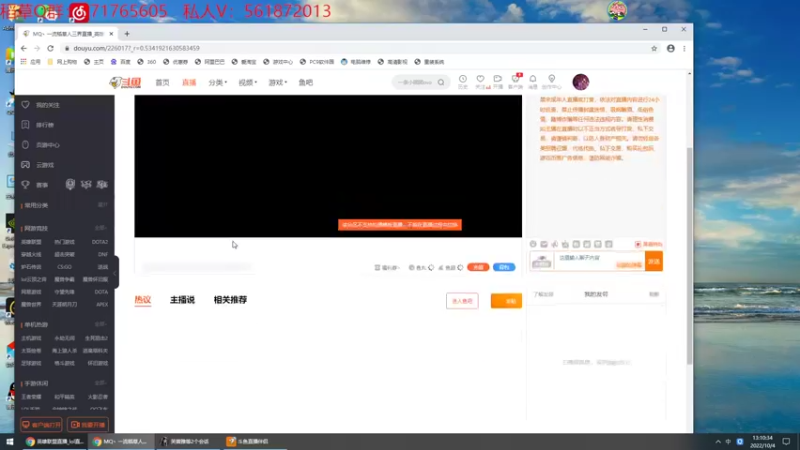The height and width of the screenshot is (450, 800).
Task: Show hidden system tray icons
Action: (718, 441)
